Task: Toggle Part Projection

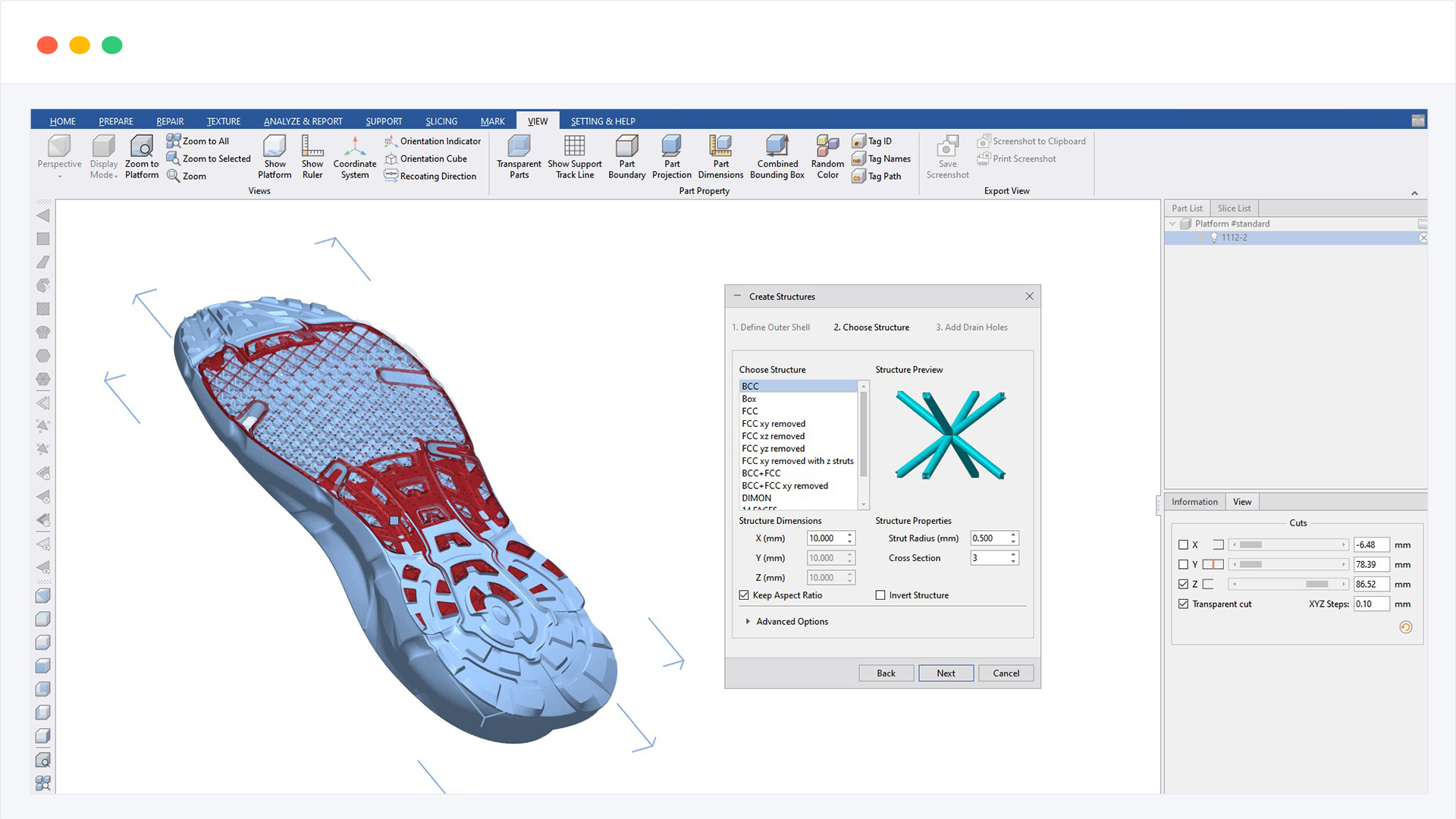Action: click(672, 157)
